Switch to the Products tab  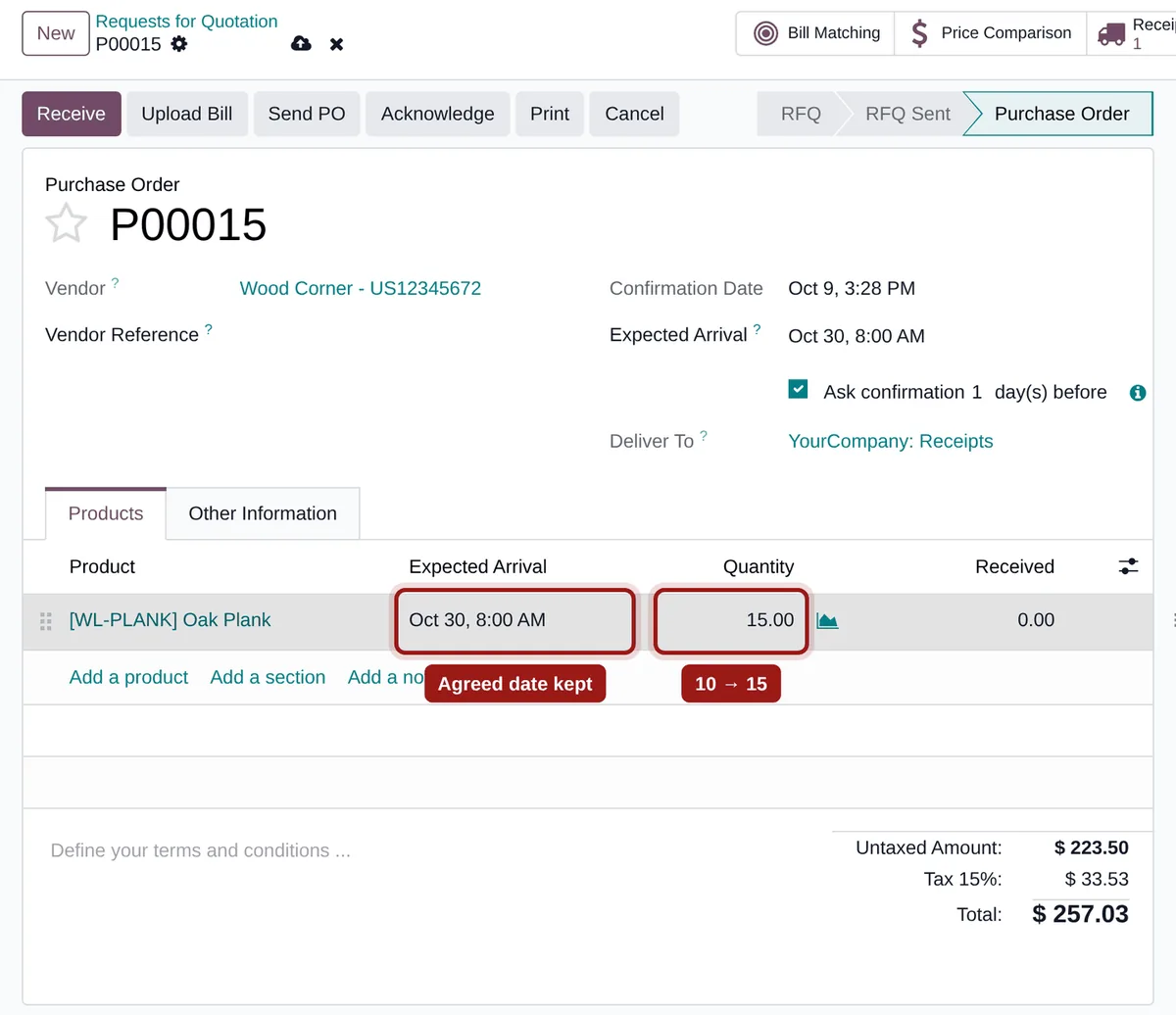pos(106,513)
